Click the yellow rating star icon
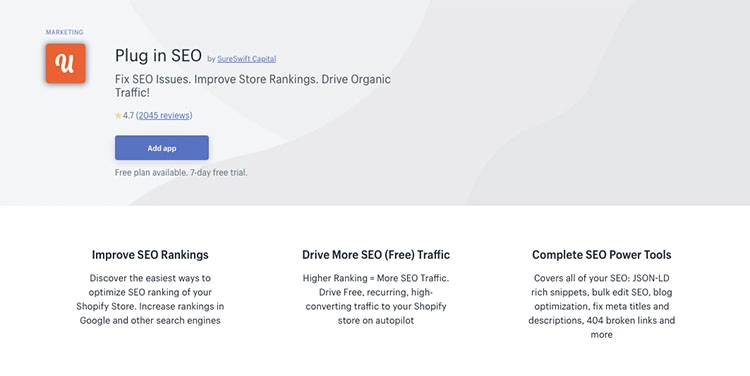 pos(118,115)
